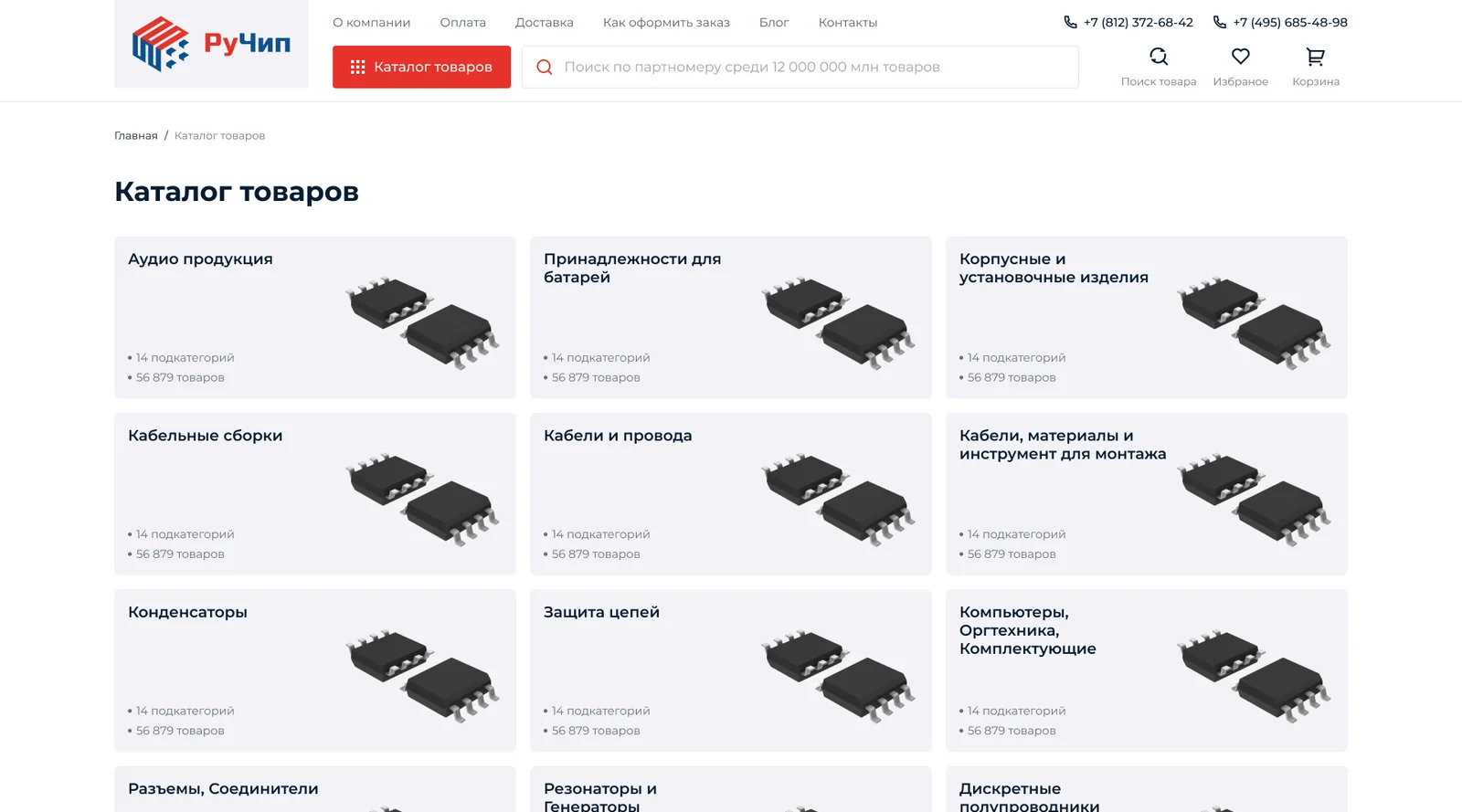This screenshot has width=1462, height=812.
Task: Open the Кабели и провода category
Action: pos(731,493)
